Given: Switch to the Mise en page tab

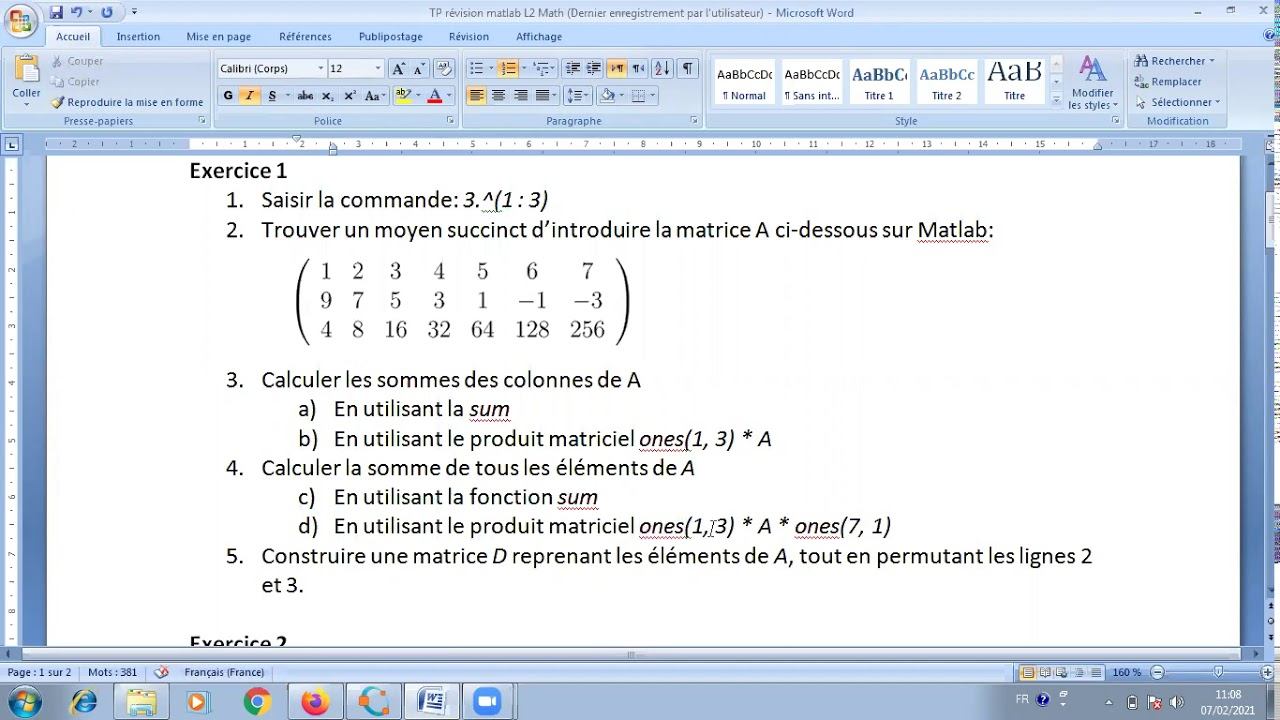Looking at the screenshot, I should click(x=218, y=36).
